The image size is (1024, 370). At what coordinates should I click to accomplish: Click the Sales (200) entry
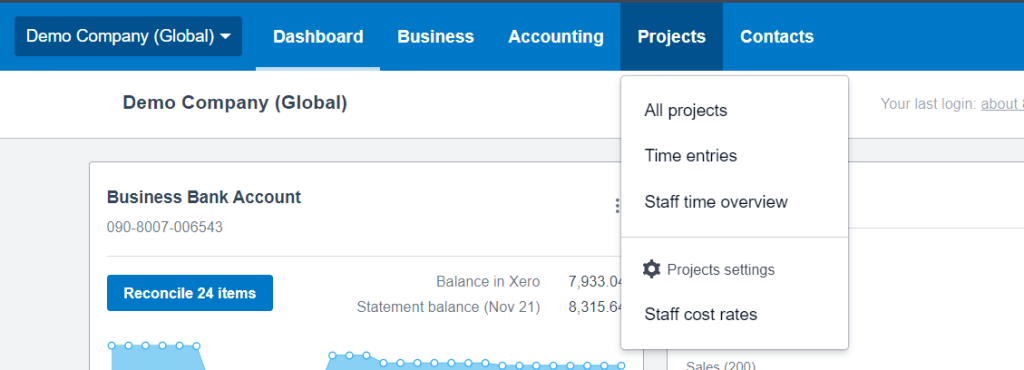coord(720,365)
